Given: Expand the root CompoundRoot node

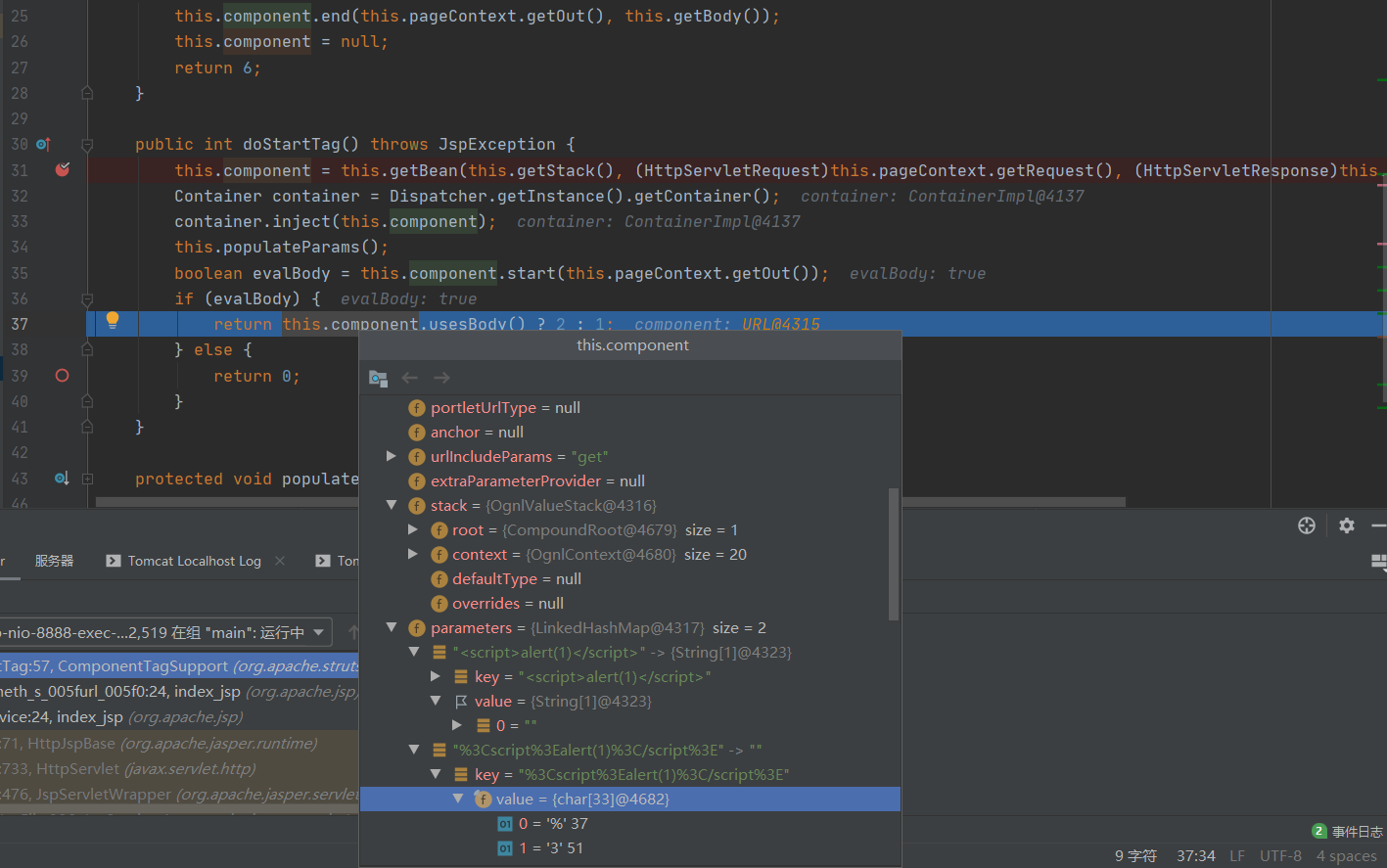Looking at the screenshot, I should point(413,529).
